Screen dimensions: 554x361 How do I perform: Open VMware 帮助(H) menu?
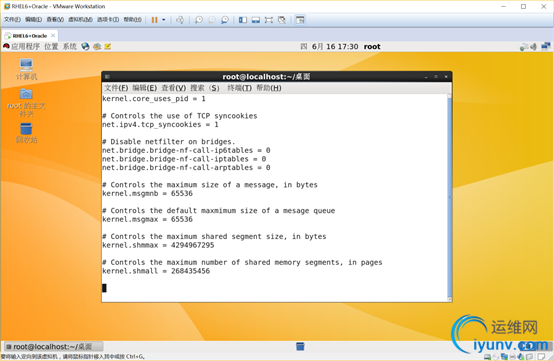click(x=132, y=20)
